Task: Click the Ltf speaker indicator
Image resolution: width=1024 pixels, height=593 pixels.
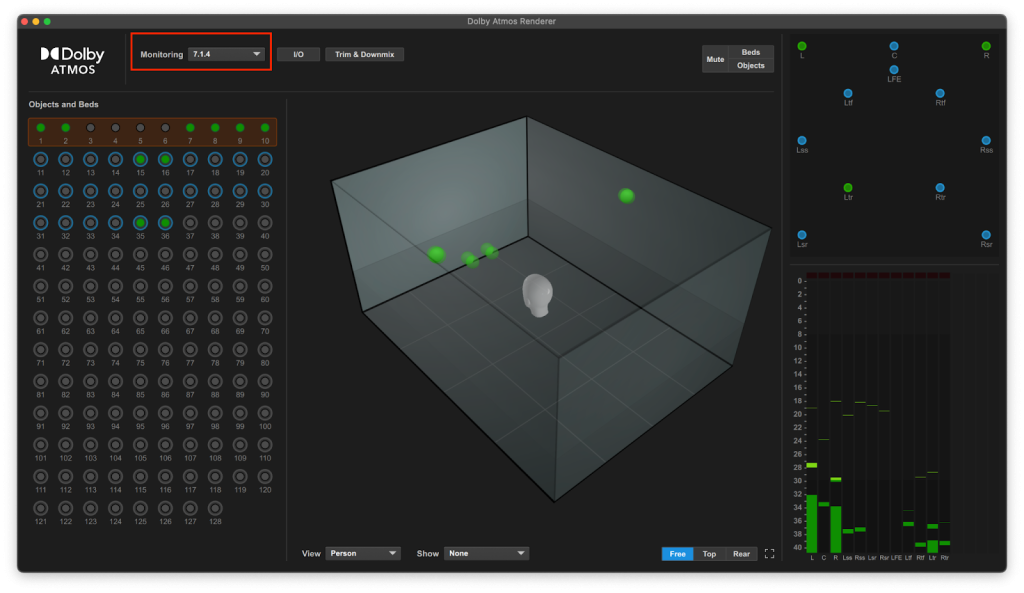Action: tap(848, 93)
